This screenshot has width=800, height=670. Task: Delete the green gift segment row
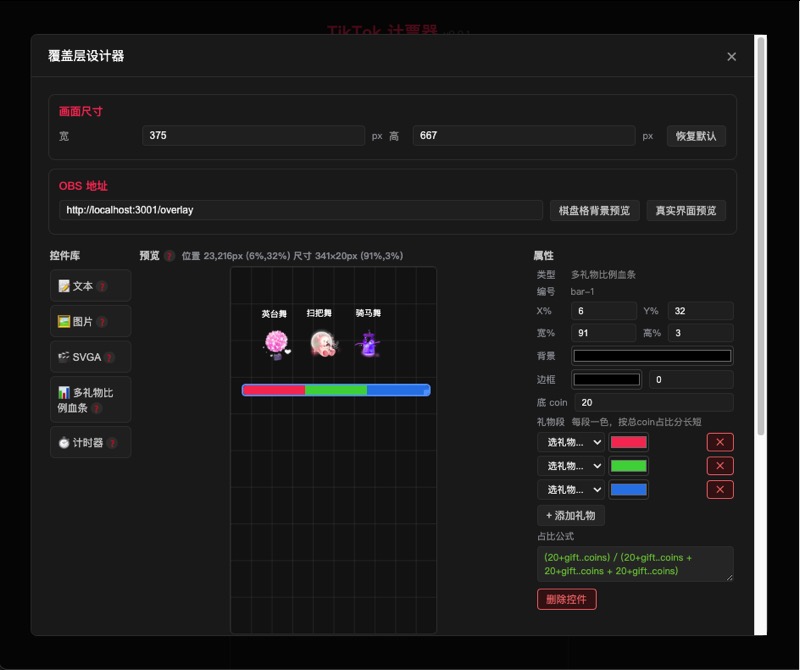(720, 466)
